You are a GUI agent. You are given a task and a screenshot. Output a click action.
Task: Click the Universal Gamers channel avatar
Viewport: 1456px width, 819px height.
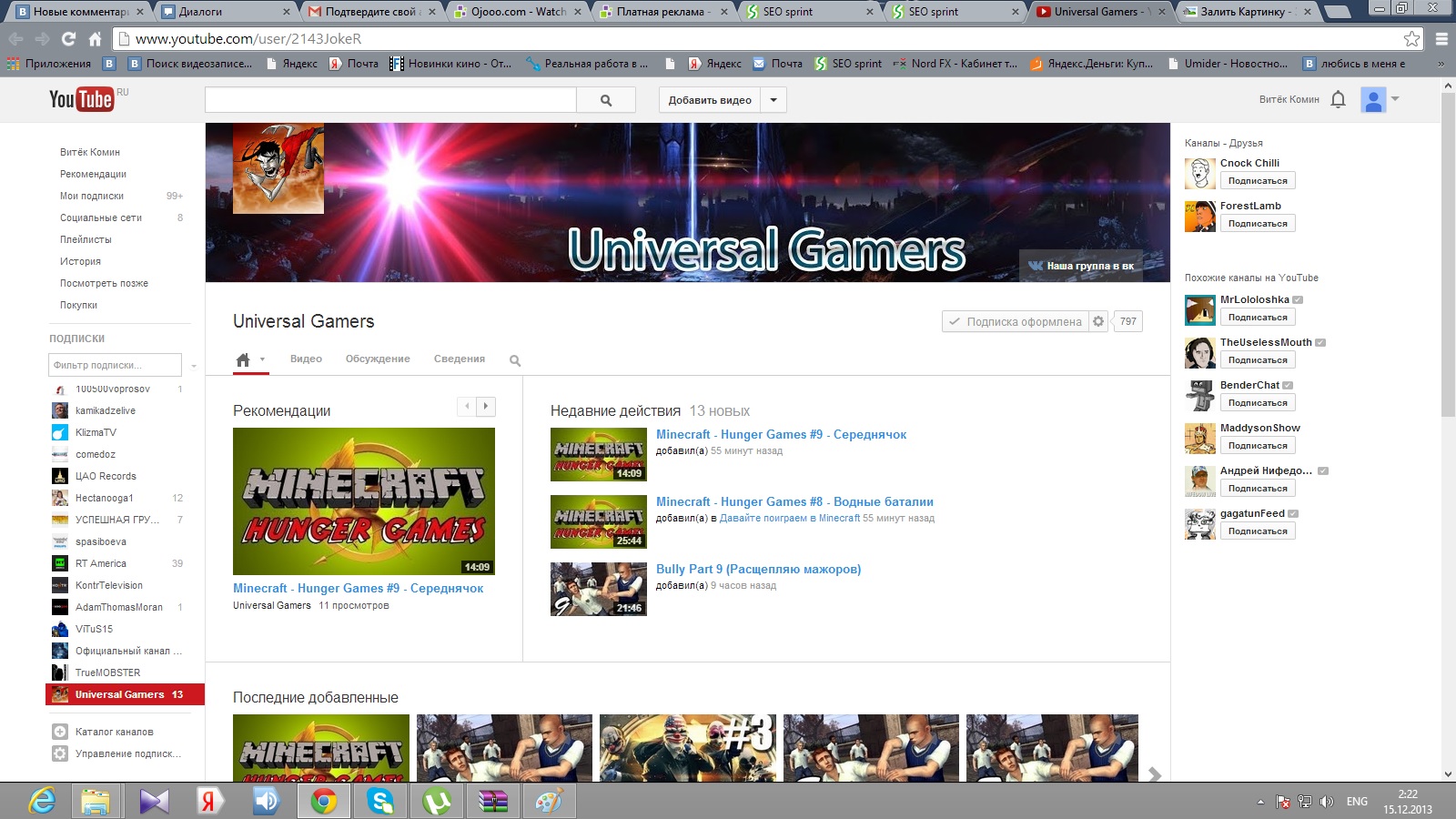278,168
